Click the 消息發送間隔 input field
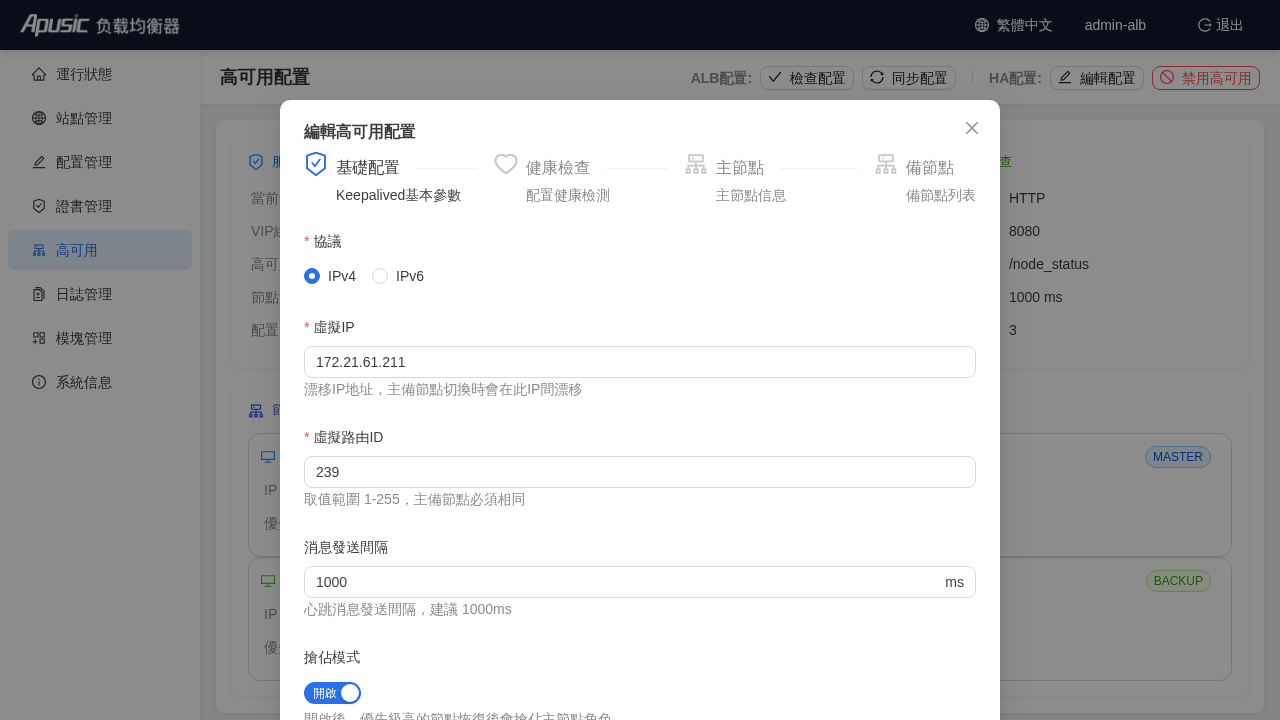Viewport: 1280px width, 720px height. tap(640, 582)
